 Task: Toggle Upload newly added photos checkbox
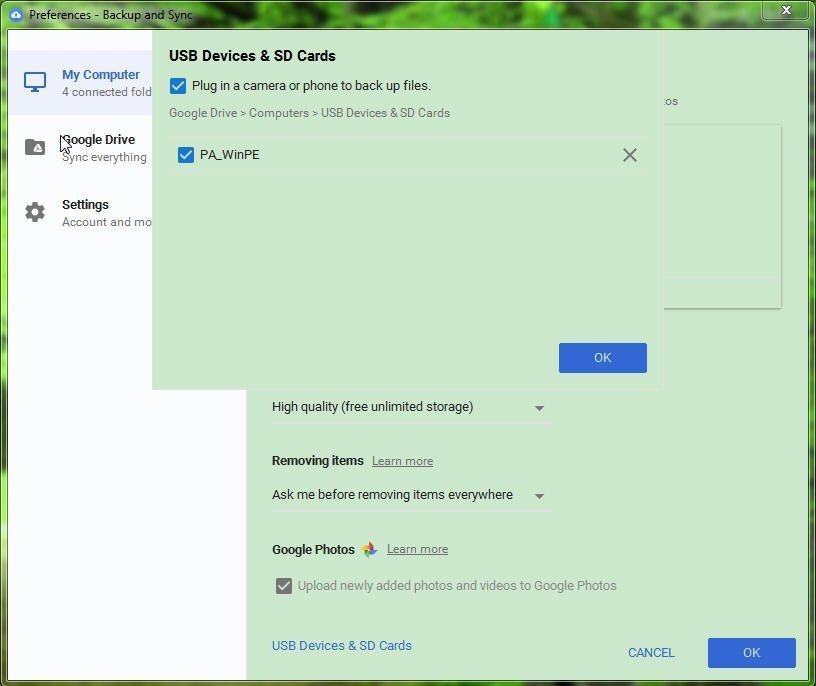point(284,586)
